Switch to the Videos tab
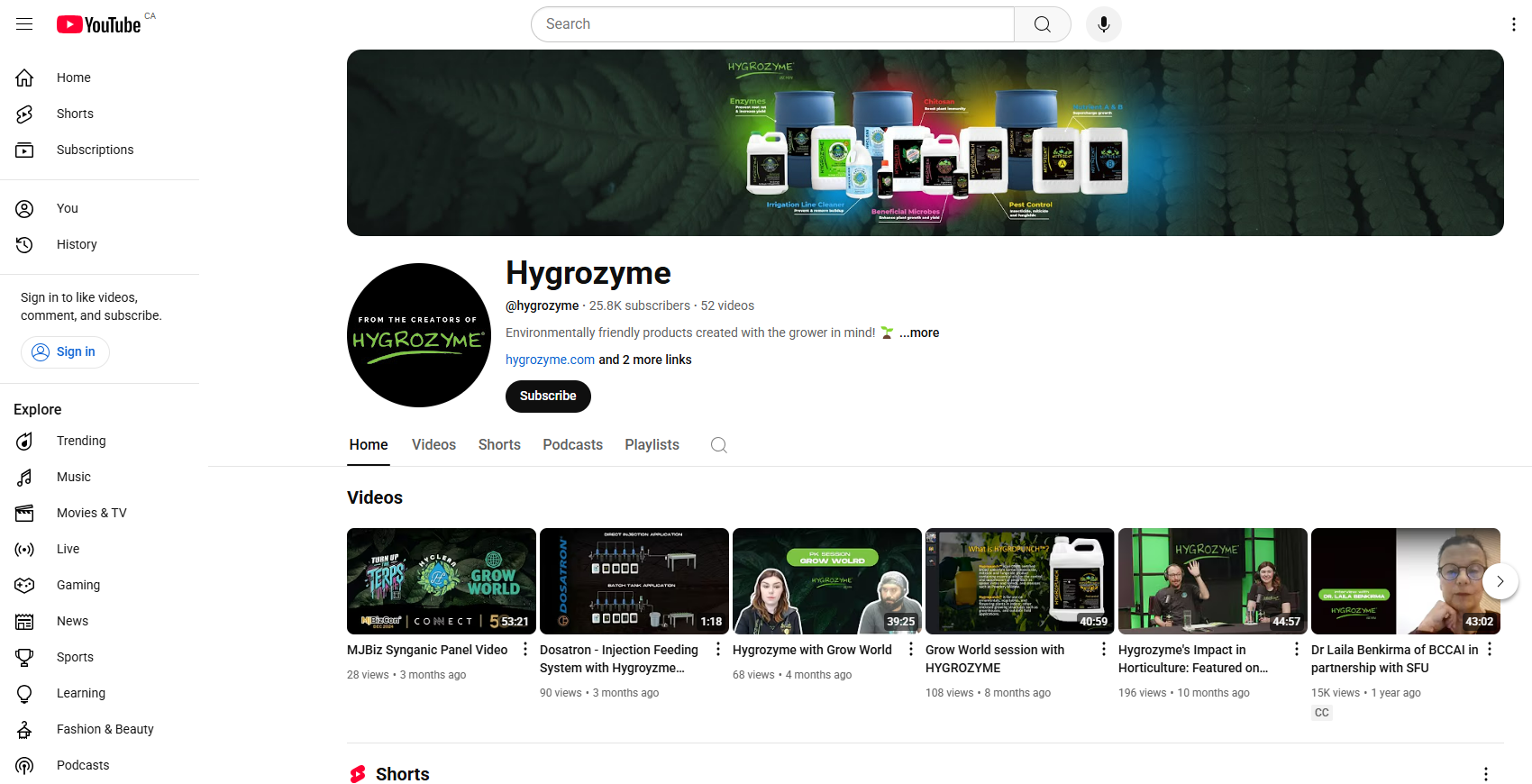 click(433, 445)
